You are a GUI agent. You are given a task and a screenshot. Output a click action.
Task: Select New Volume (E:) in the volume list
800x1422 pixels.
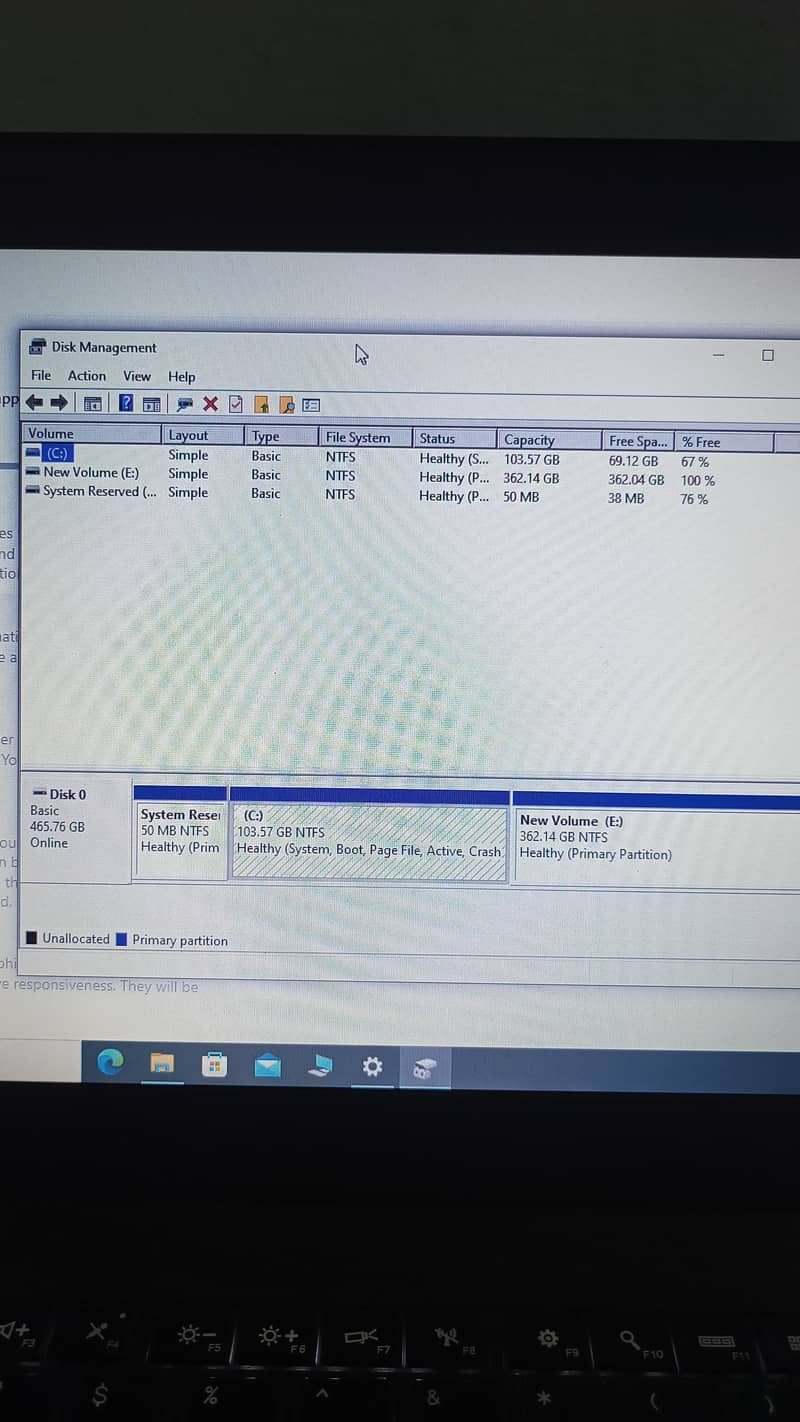click(91, 473)
